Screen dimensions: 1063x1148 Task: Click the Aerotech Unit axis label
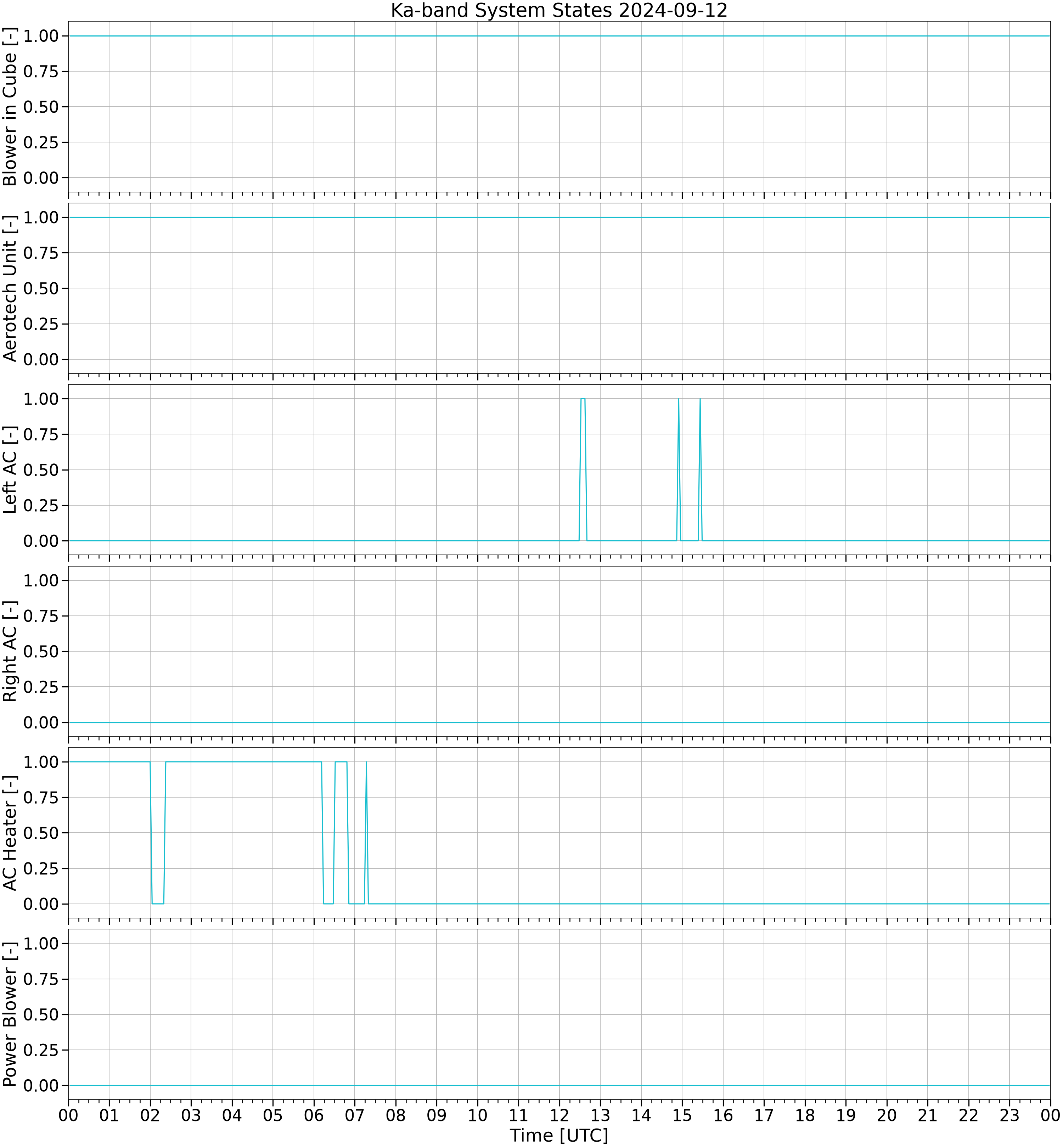click(x=10, y=288)
